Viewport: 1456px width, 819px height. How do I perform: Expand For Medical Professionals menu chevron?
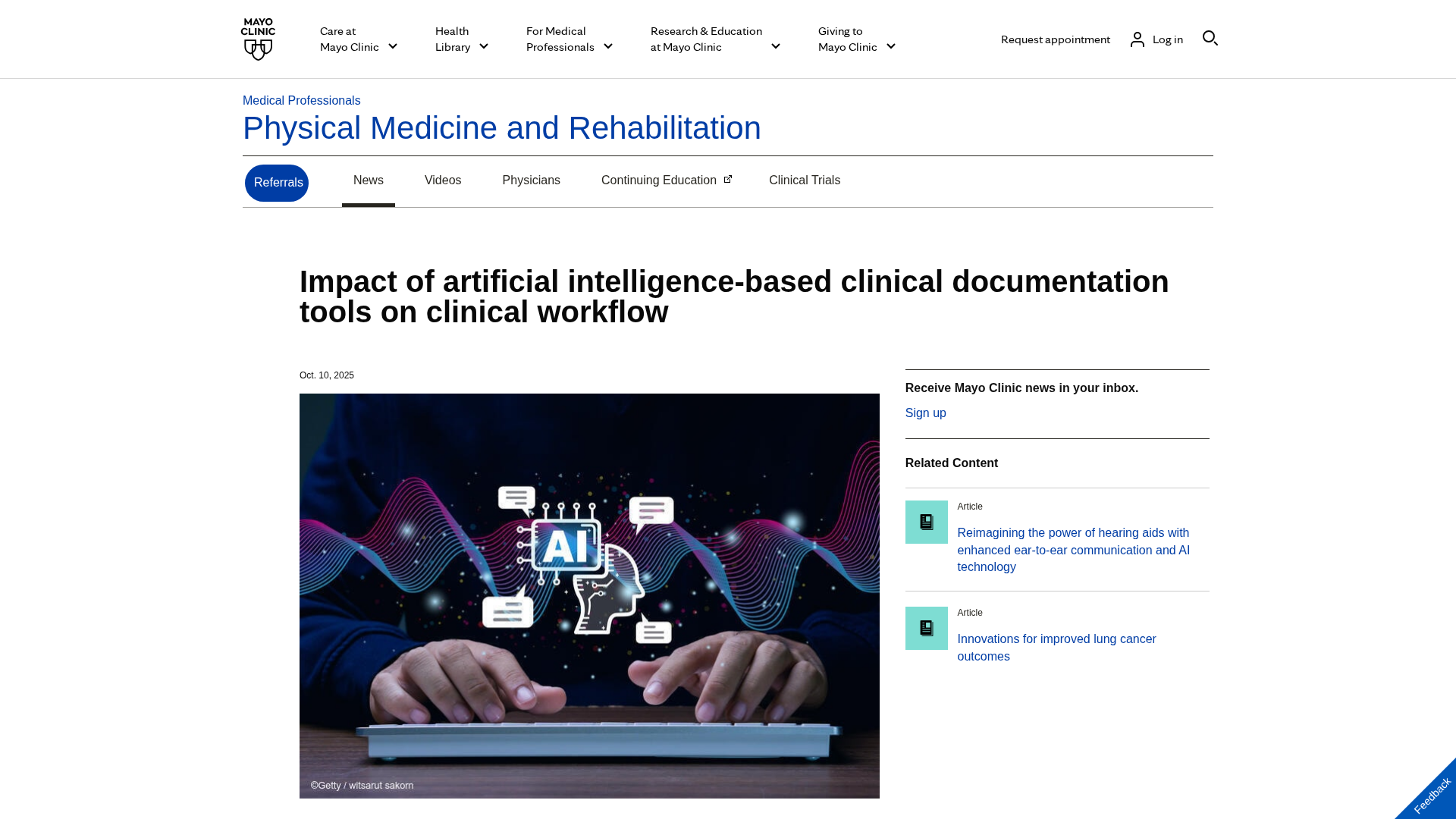(607, 47)
